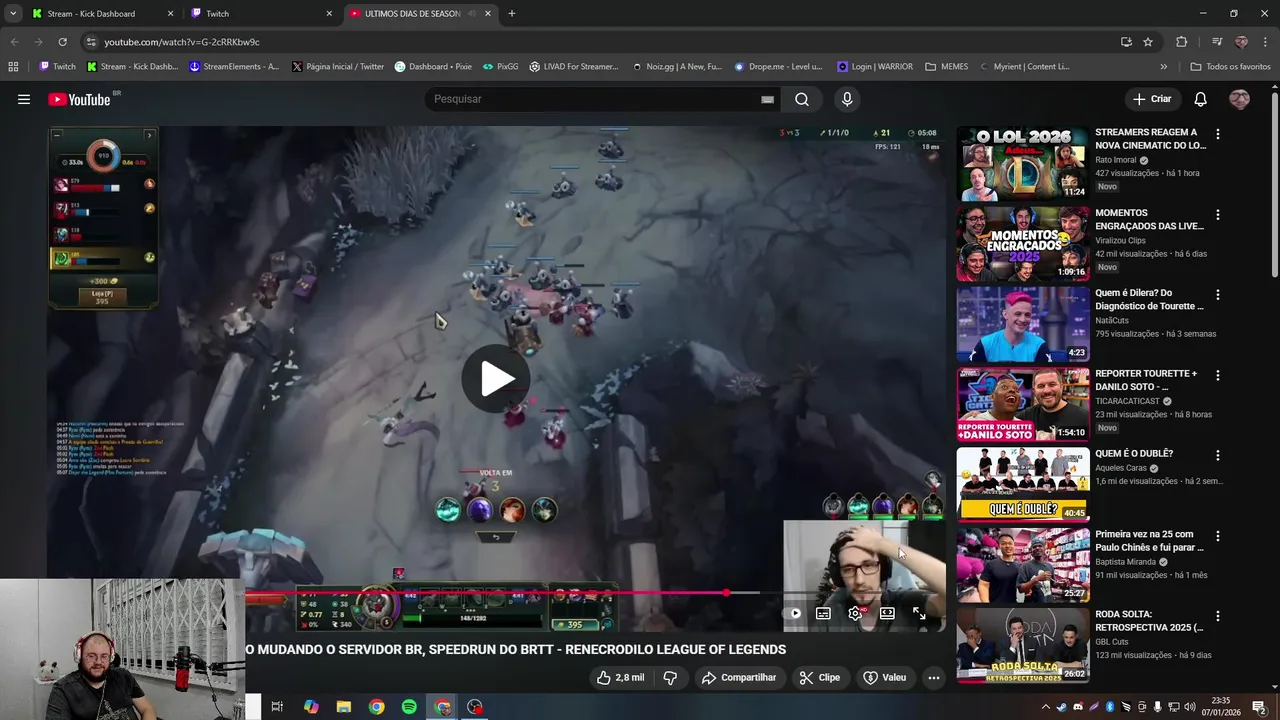The height and width of the screenshot is (720, 1280).
Task: Open Quem é Dilera video thumbnail
Action: 1022,325
